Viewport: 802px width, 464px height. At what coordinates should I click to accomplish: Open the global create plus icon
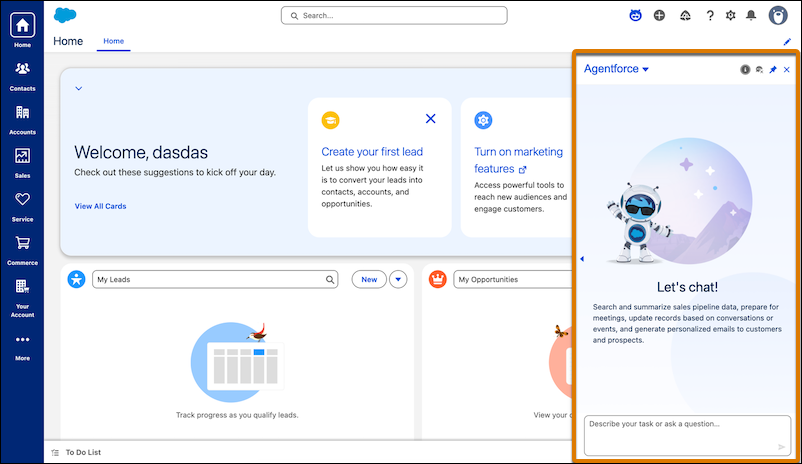coord(659,16)
